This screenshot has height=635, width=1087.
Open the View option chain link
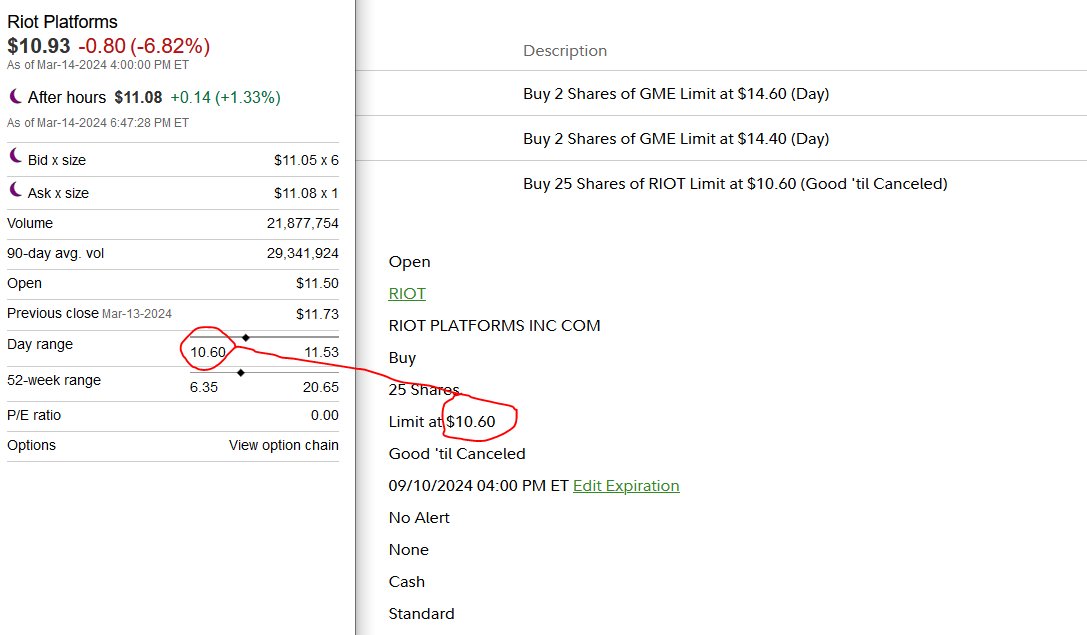click(x=284, y=445)
